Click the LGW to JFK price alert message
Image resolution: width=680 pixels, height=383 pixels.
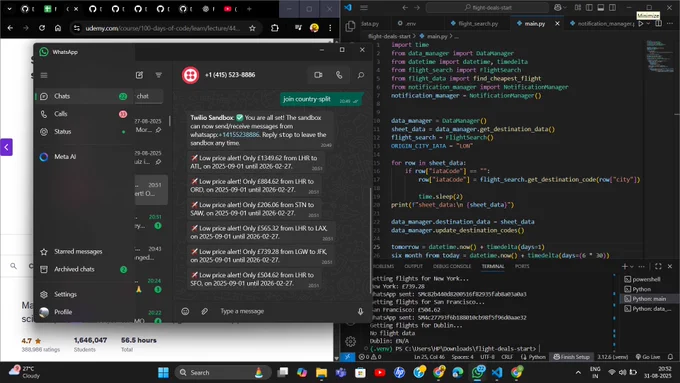(x=262, y=256)
